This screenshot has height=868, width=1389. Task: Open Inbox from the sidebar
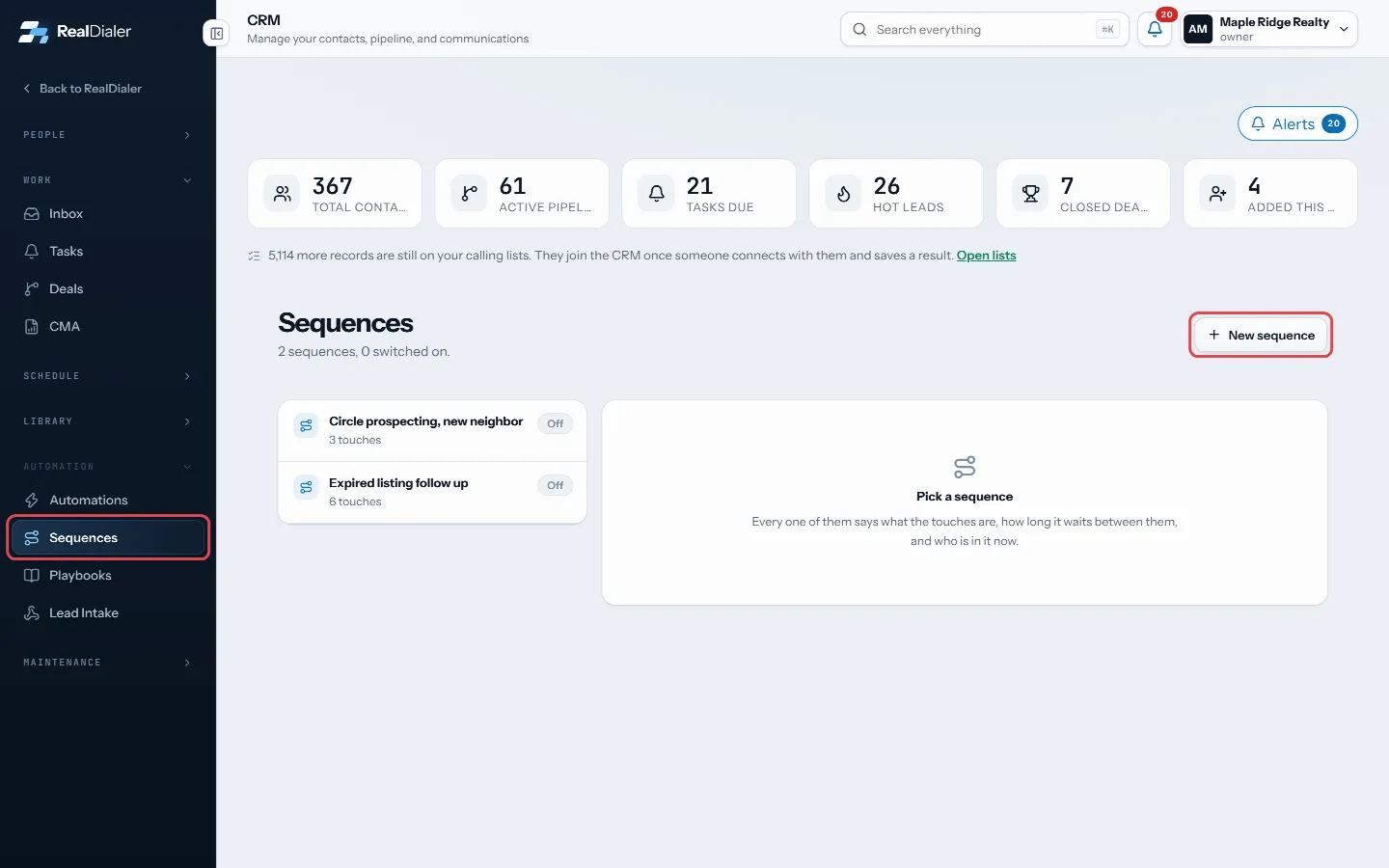[x=108, y=213]
